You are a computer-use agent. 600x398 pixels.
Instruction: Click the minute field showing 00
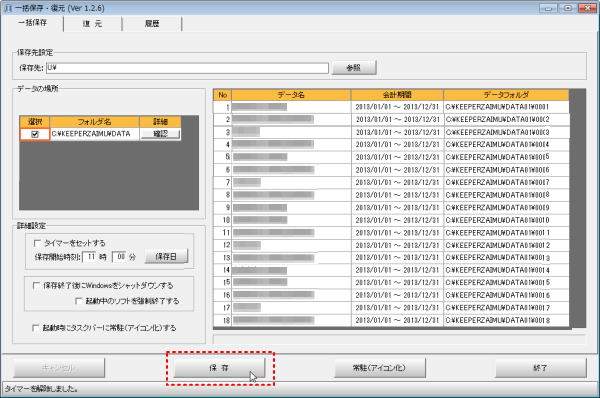(120, 256)
